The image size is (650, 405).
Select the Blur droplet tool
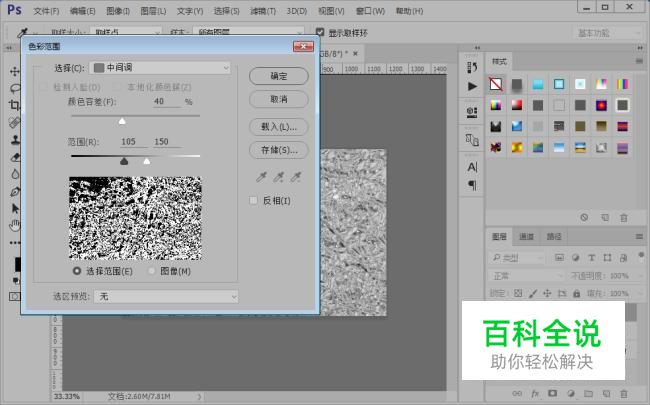[x=15, y=174]
